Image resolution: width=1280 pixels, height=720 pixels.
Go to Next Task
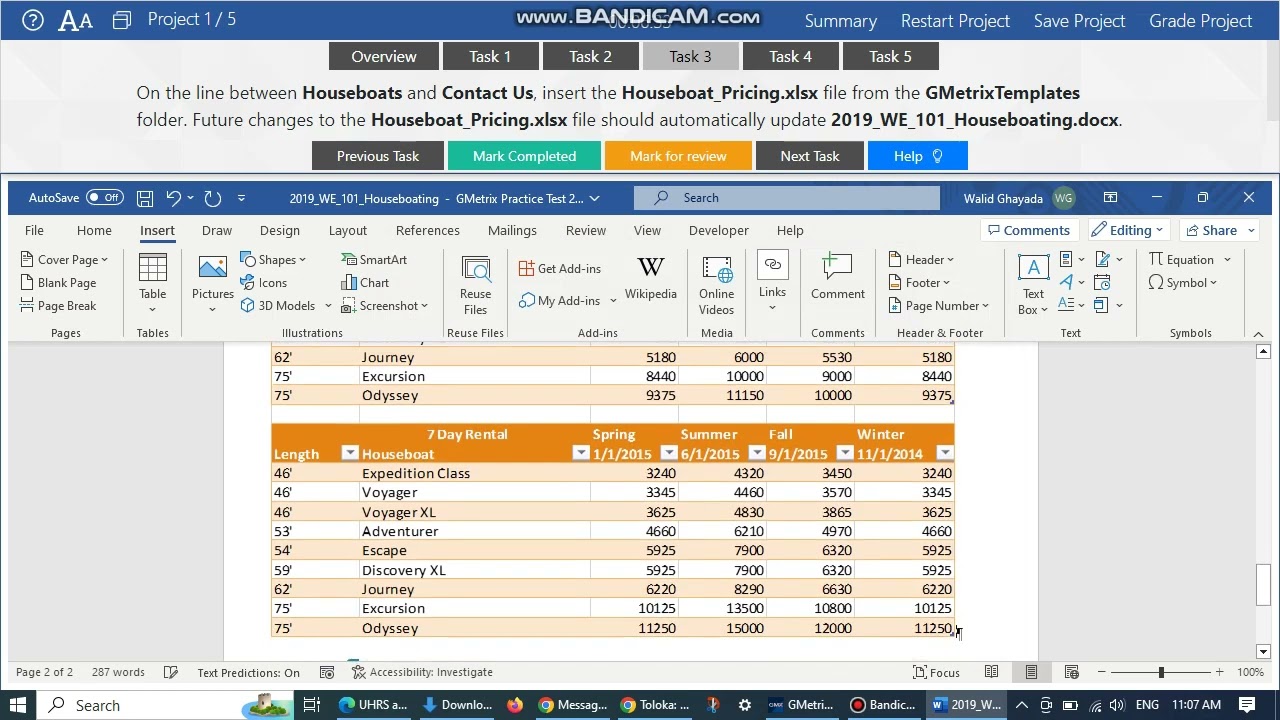810,156
